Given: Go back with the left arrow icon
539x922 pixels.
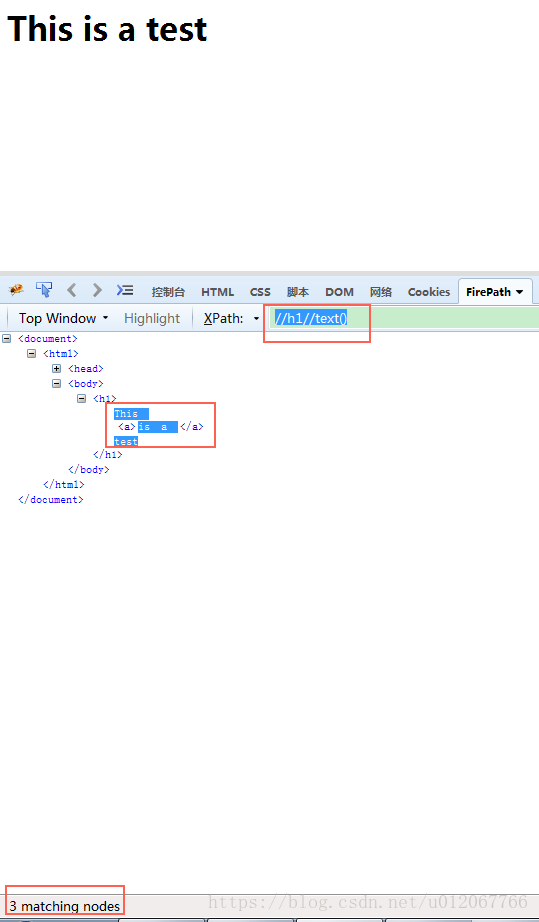Looking at the screenshot, I should [72, 290].
